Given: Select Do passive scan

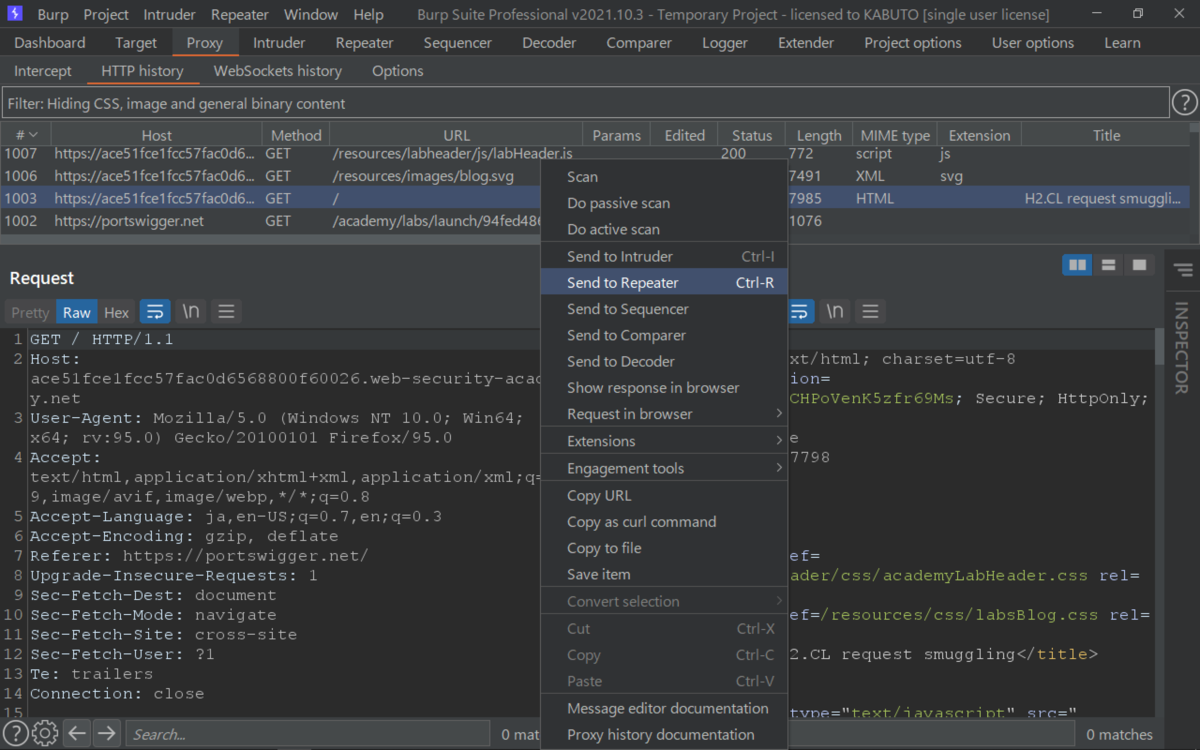Looking at the screenshot, I should [x=663, y=203].
